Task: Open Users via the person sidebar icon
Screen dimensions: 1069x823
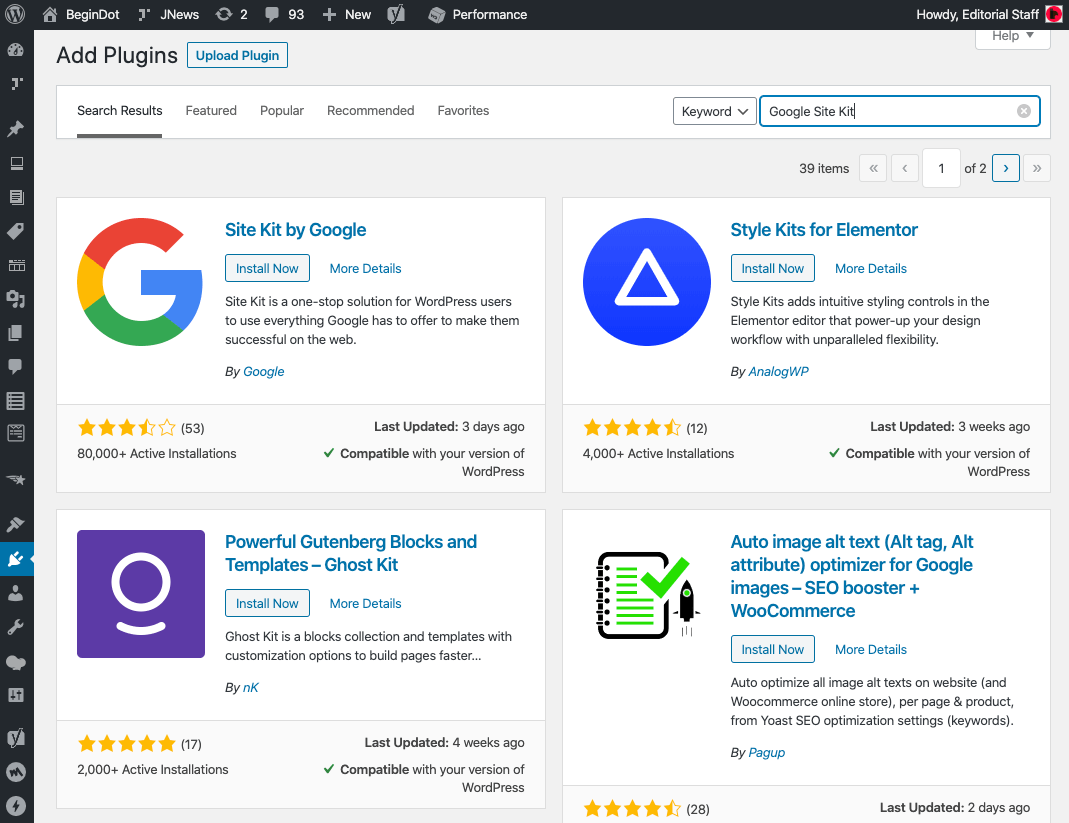Action: pos(16,593)
